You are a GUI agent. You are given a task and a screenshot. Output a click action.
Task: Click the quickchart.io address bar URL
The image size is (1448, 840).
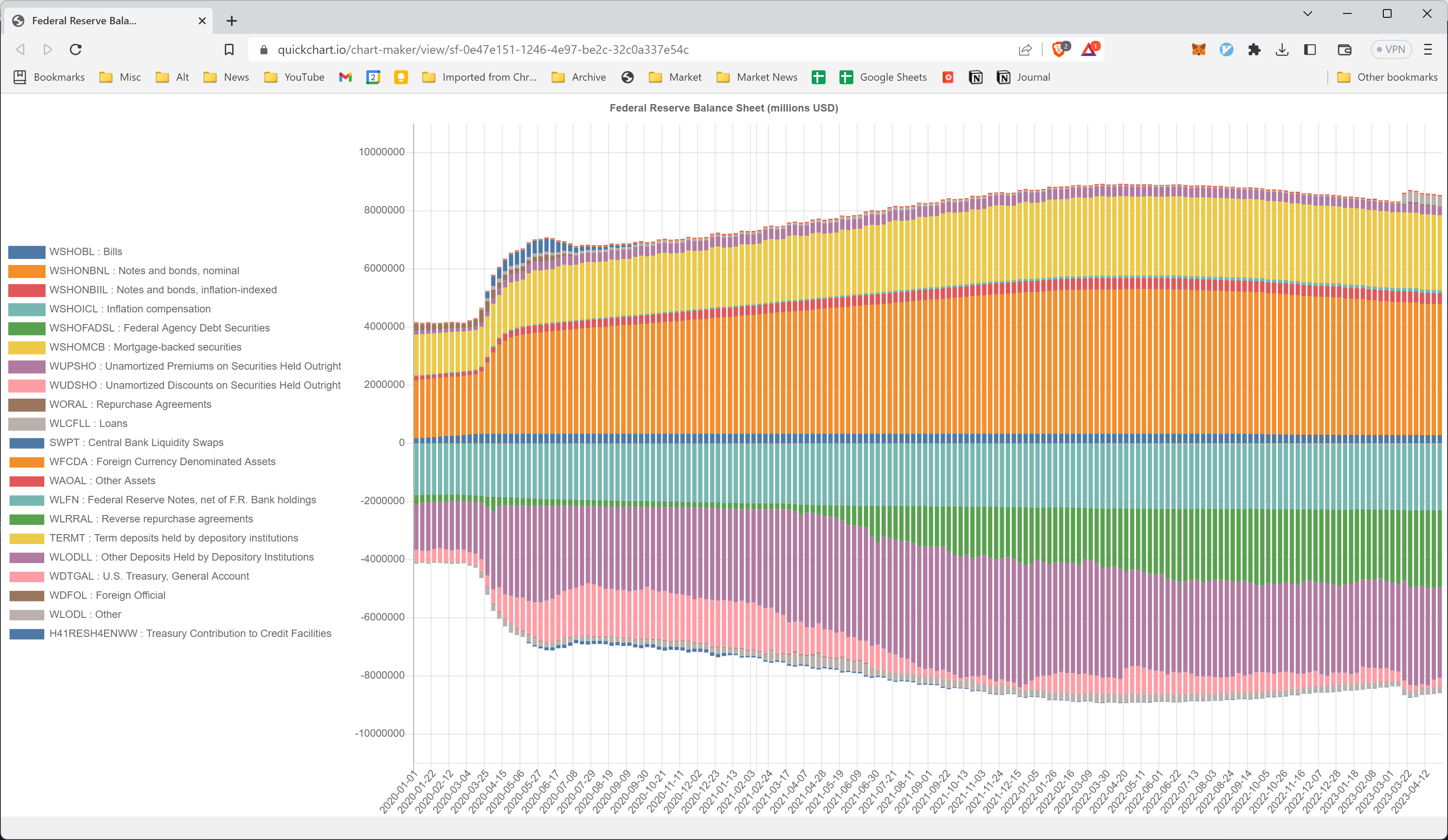pyautogui.click(x=483, y=49)
